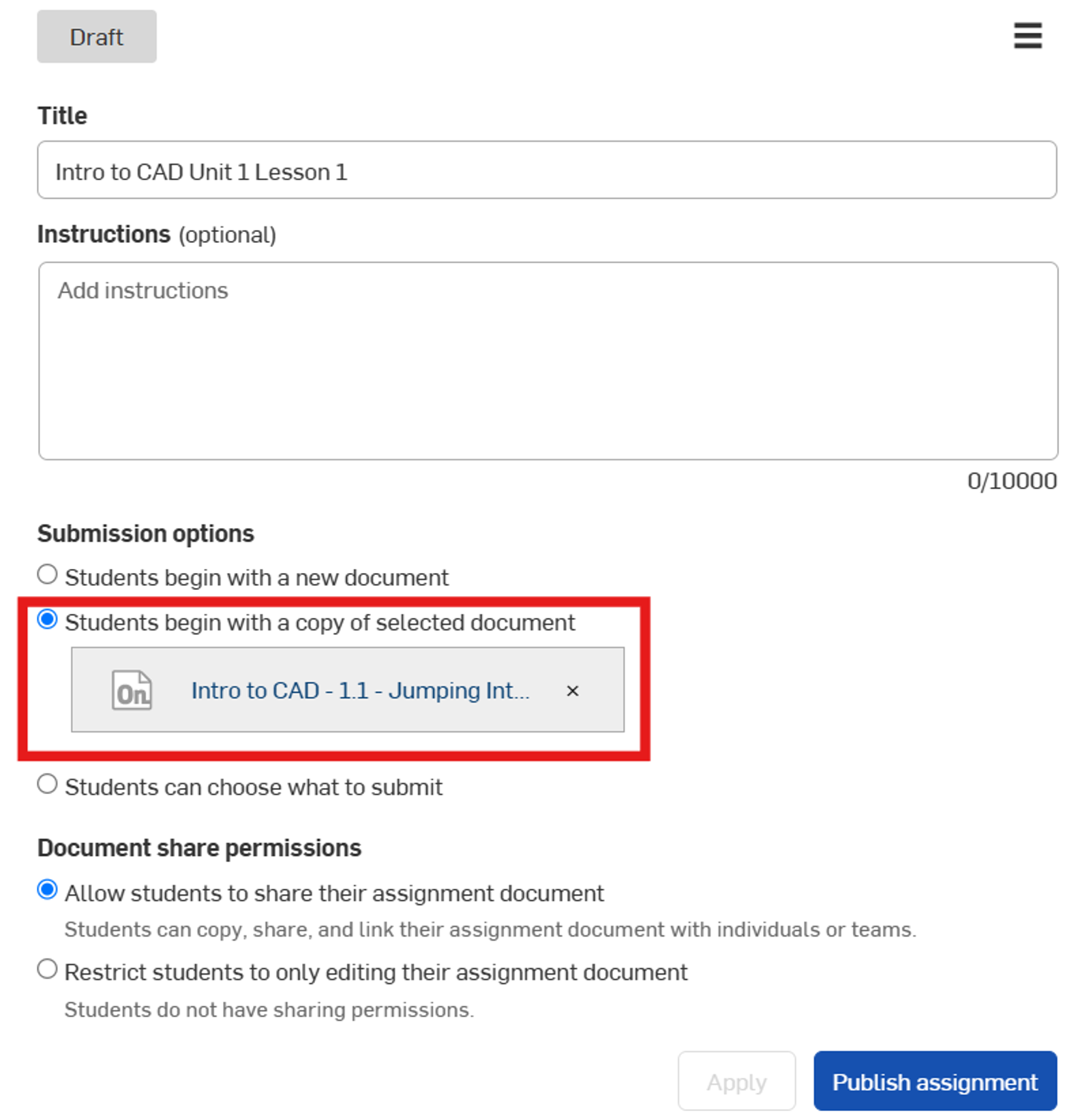Remove the attached OneNote document
The image size is (1091, 1120).
coord(572,691)
